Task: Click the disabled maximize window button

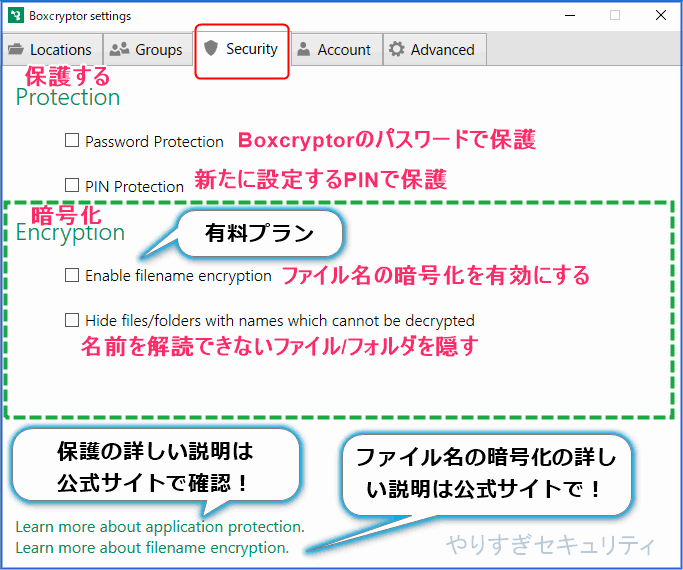Action: pos(615,15)
